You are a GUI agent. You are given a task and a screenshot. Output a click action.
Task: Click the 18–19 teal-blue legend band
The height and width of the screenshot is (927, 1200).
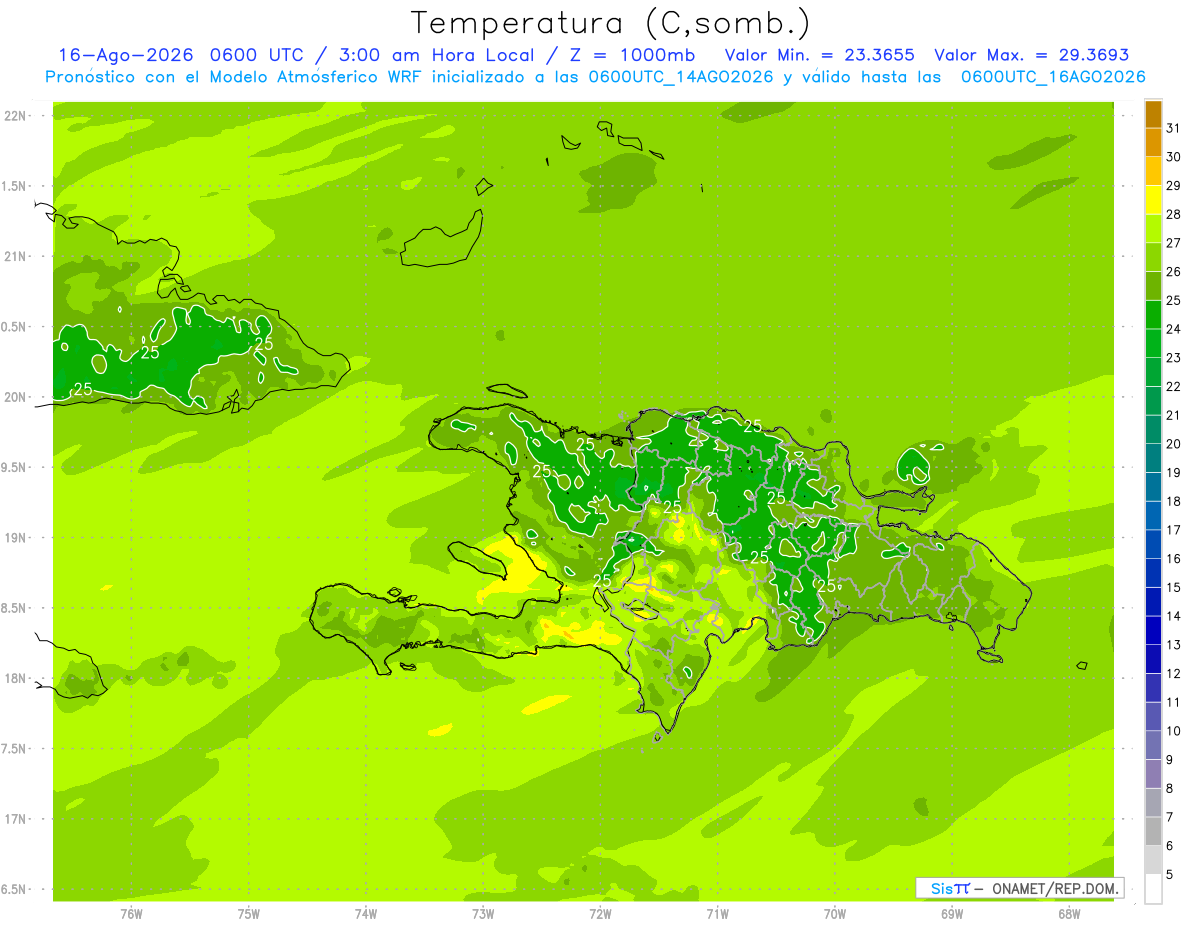(x=1153, y=487)
